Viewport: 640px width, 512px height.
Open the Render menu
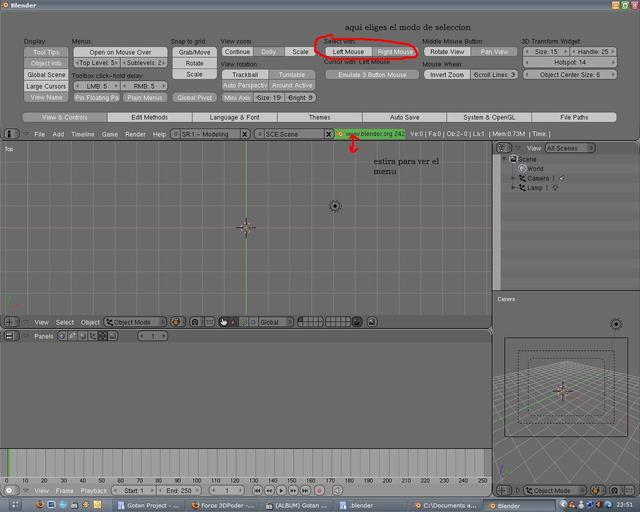[136, 134]
